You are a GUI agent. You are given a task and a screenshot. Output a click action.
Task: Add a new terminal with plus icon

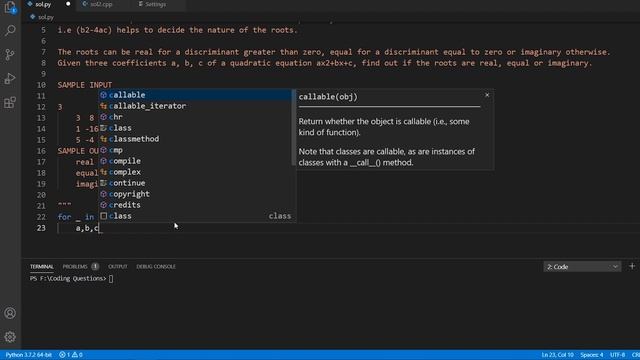(632, 266)
